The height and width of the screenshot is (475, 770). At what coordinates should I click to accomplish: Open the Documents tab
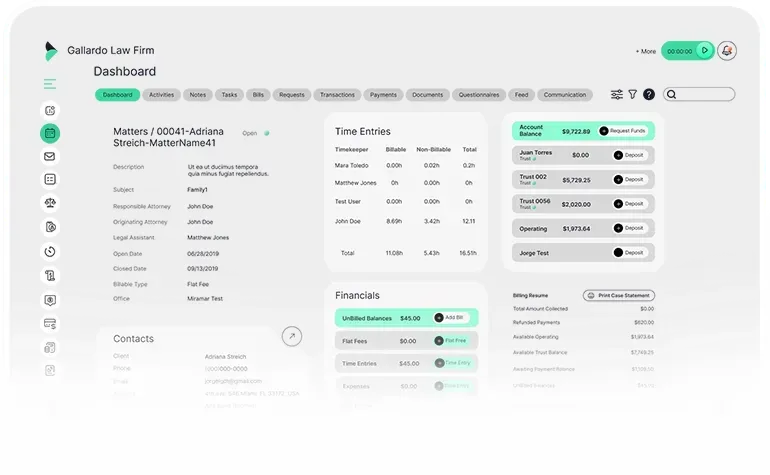(x=428, y=95)
